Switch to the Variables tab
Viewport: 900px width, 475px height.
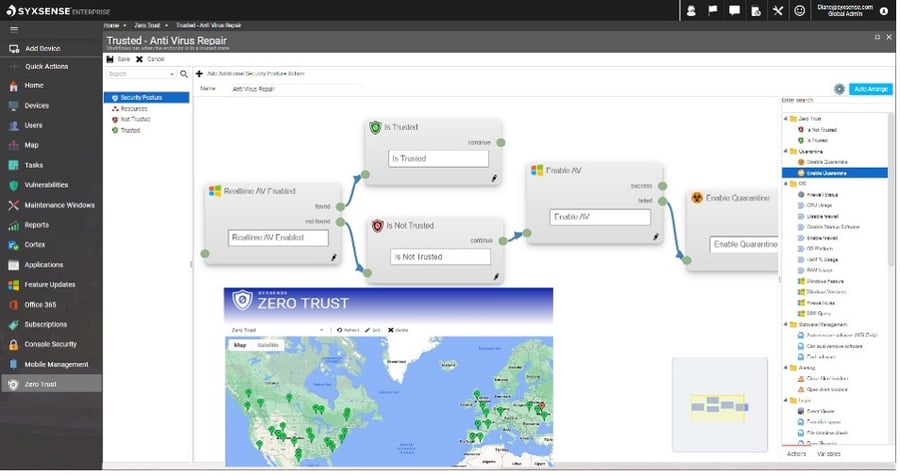tap(828, 454)
